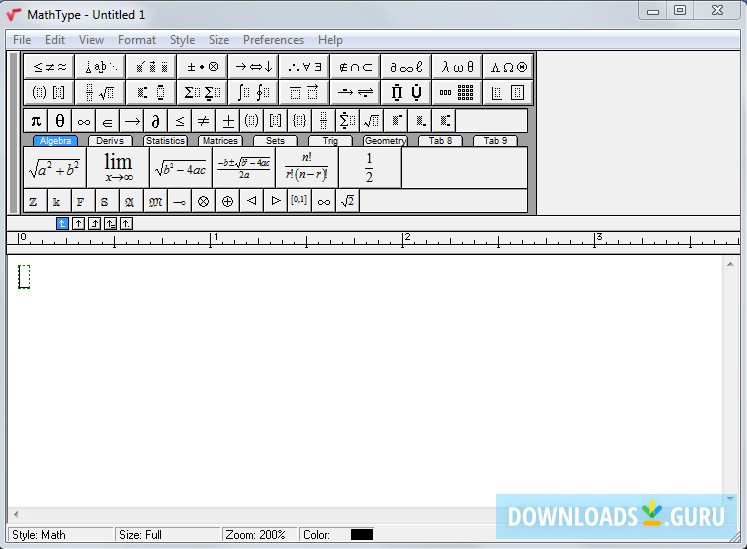Insert the pi symbol from small bar

point(36,121)
